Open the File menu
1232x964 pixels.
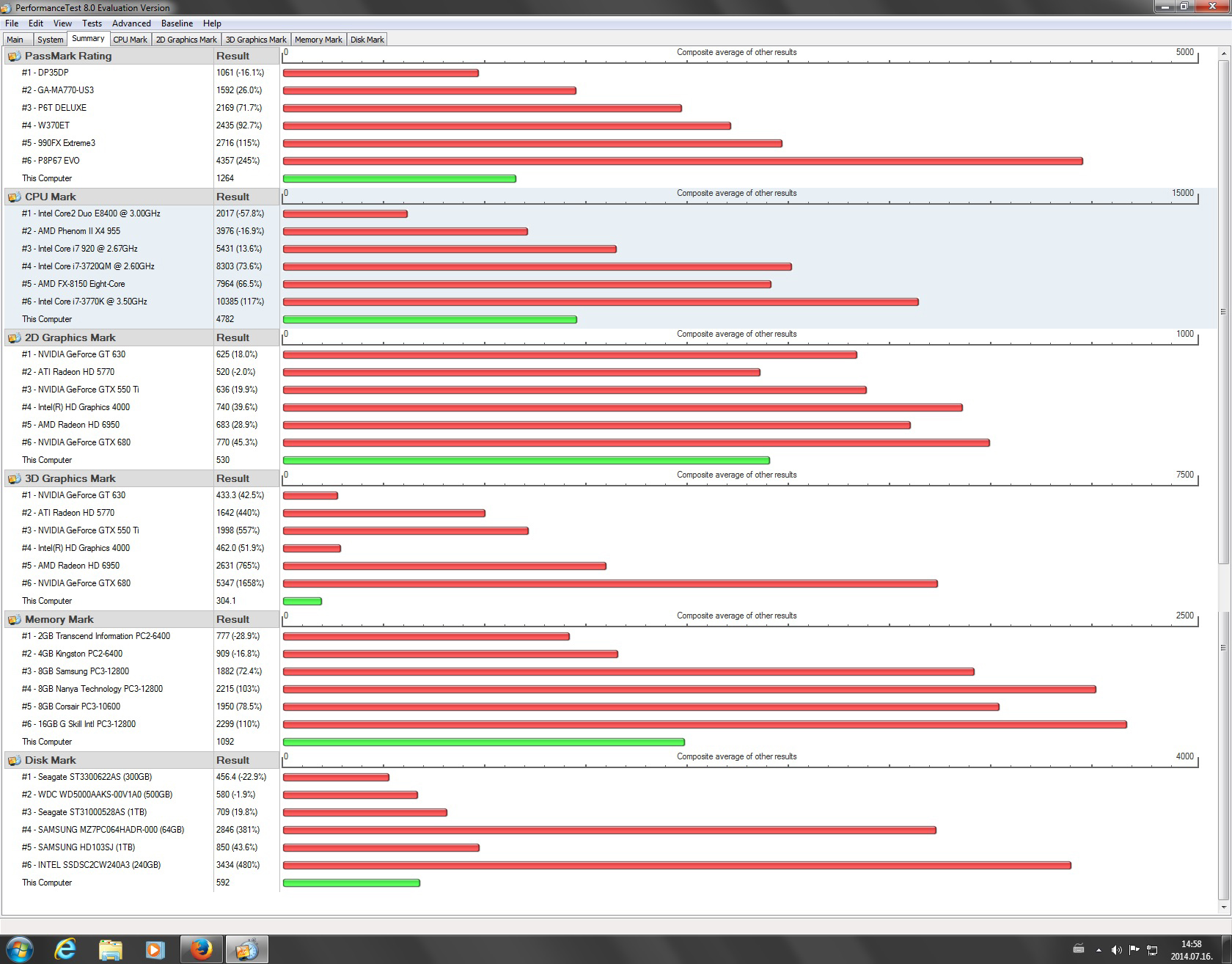pos(12,23)
